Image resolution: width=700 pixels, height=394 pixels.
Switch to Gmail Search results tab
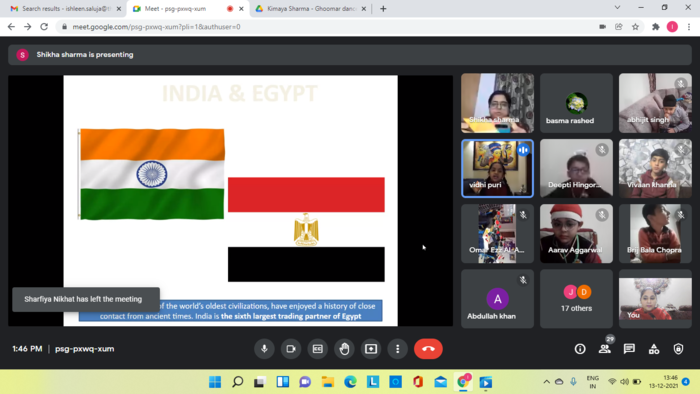[66, 8]
